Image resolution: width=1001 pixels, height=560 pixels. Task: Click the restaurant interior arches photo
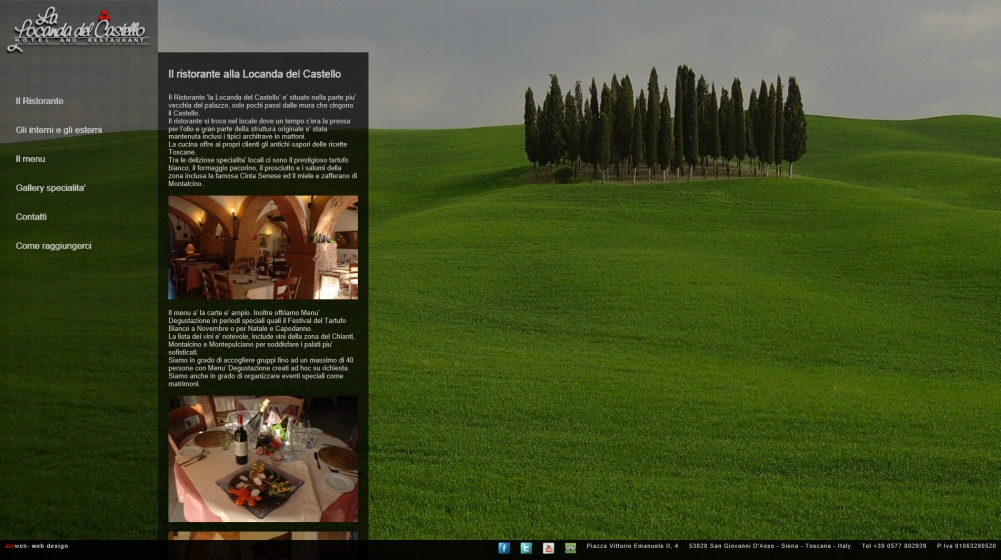[x=263, y=247]
